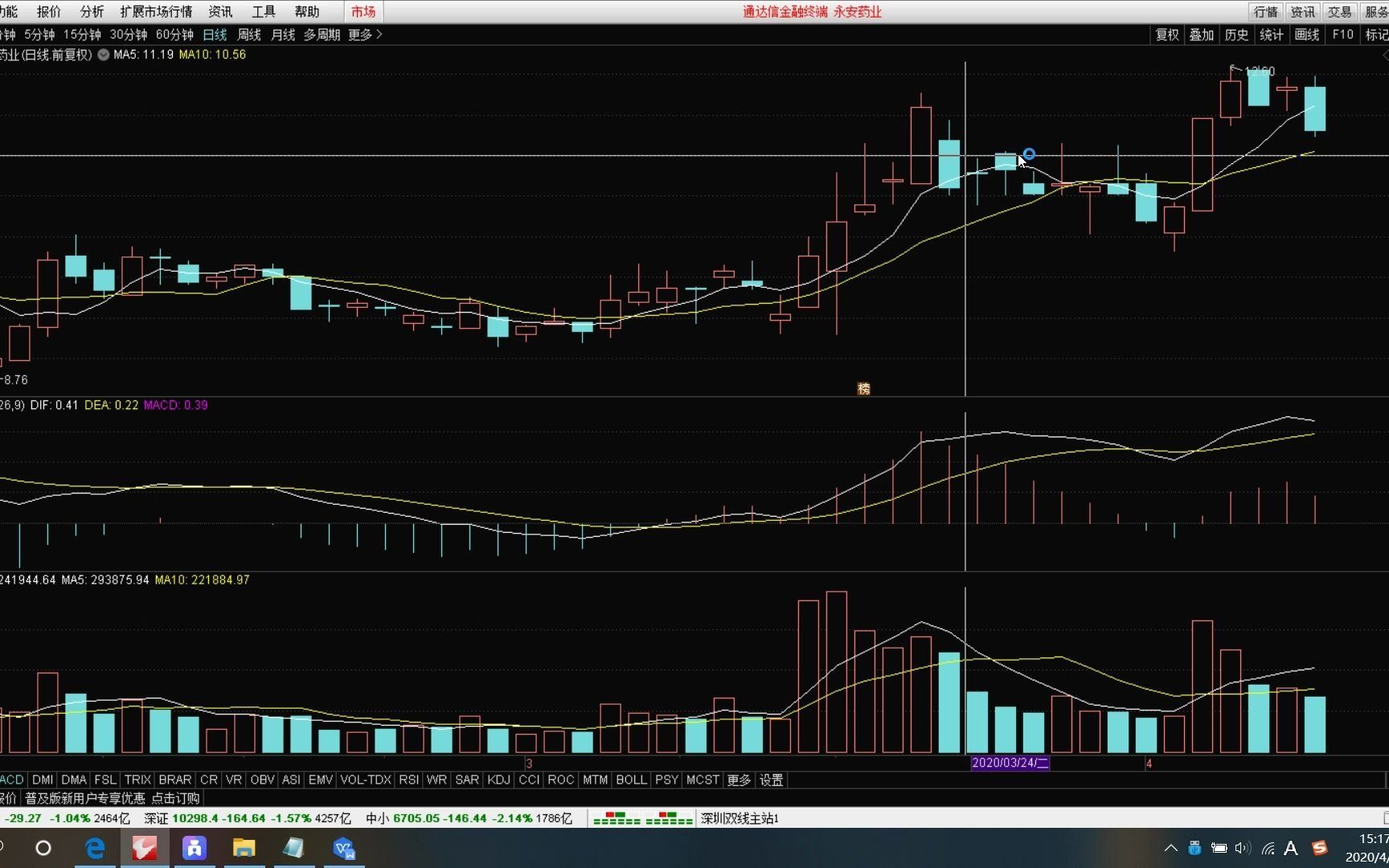The image size is (1389, 868).
Task: Open indicator 设置 settings
Action: click(771, 780)
